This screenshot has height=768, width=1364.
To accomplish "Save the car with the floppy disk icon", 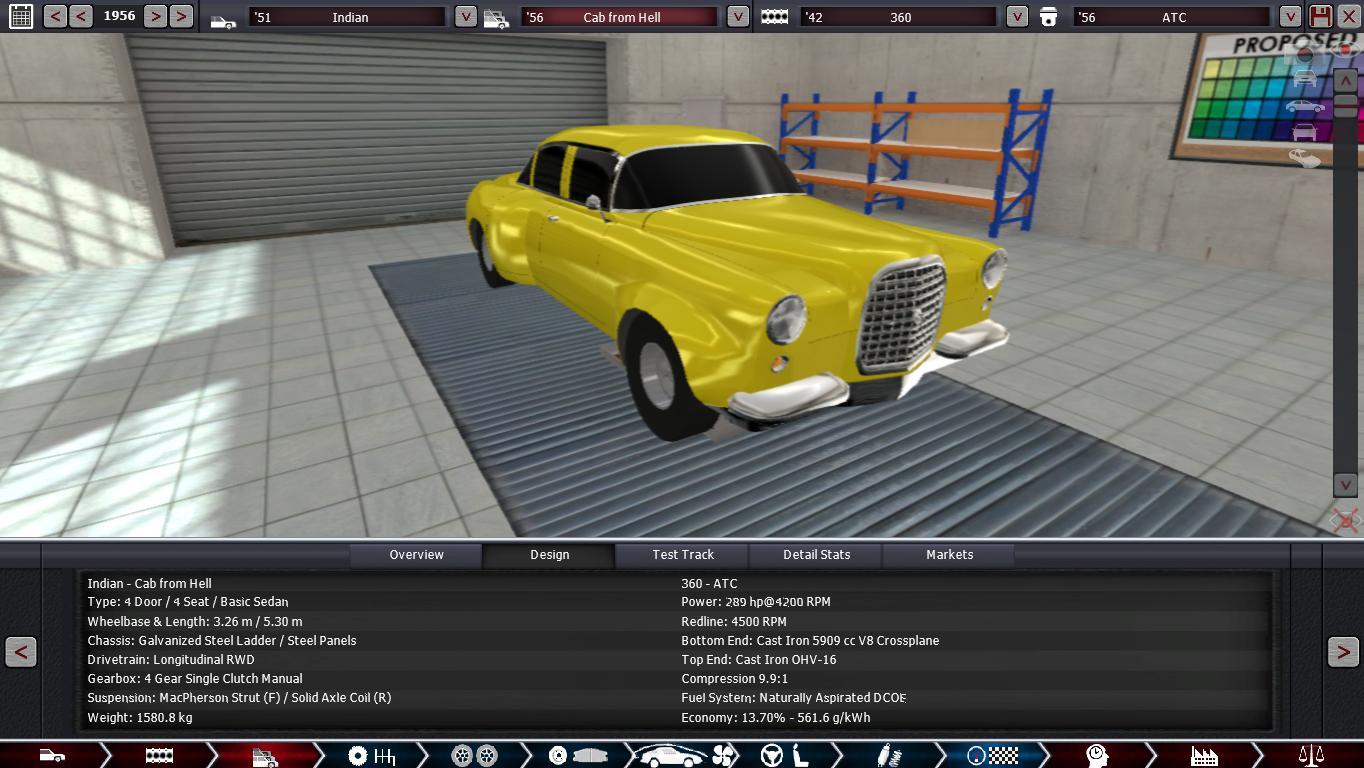I will pos(1320,16).
